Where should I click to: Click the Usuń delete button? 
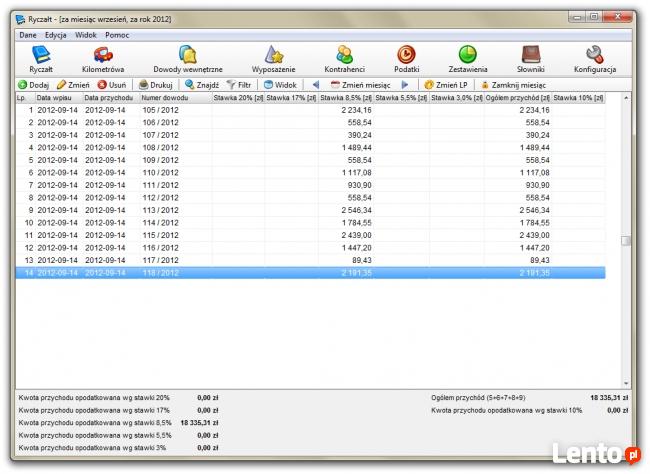(x=111, y=85)
